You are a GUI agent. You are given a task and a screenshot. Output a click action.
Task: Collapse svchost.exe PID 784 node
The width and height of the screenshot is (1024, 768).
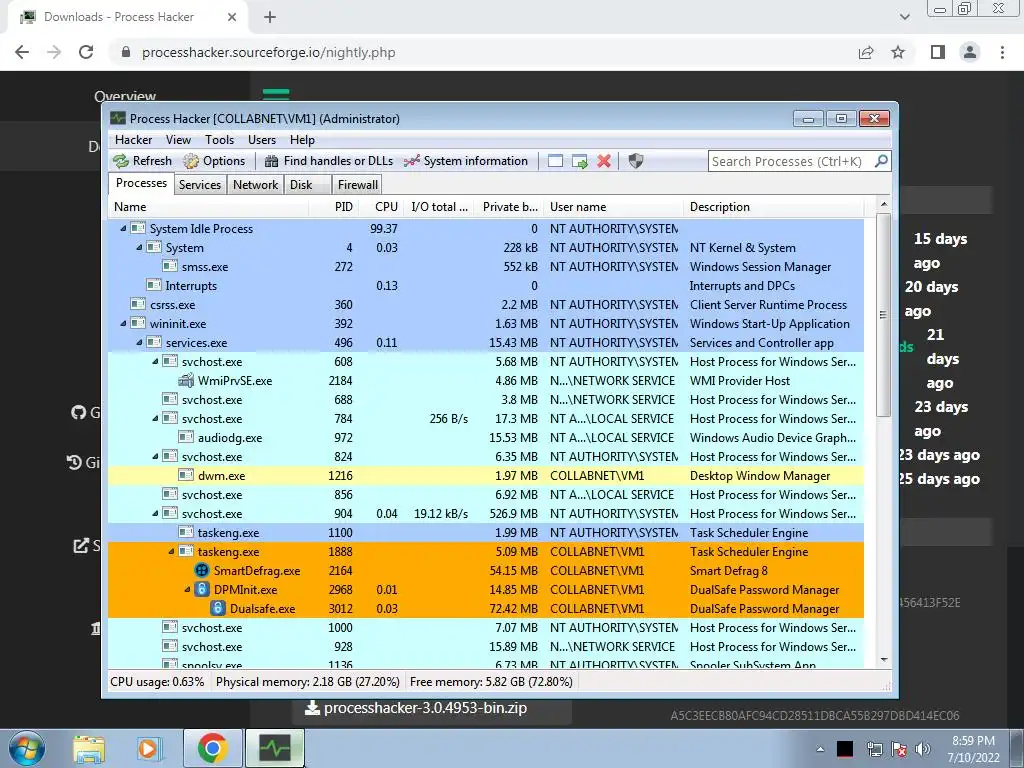pyautogui.click(x=155, y=419)
